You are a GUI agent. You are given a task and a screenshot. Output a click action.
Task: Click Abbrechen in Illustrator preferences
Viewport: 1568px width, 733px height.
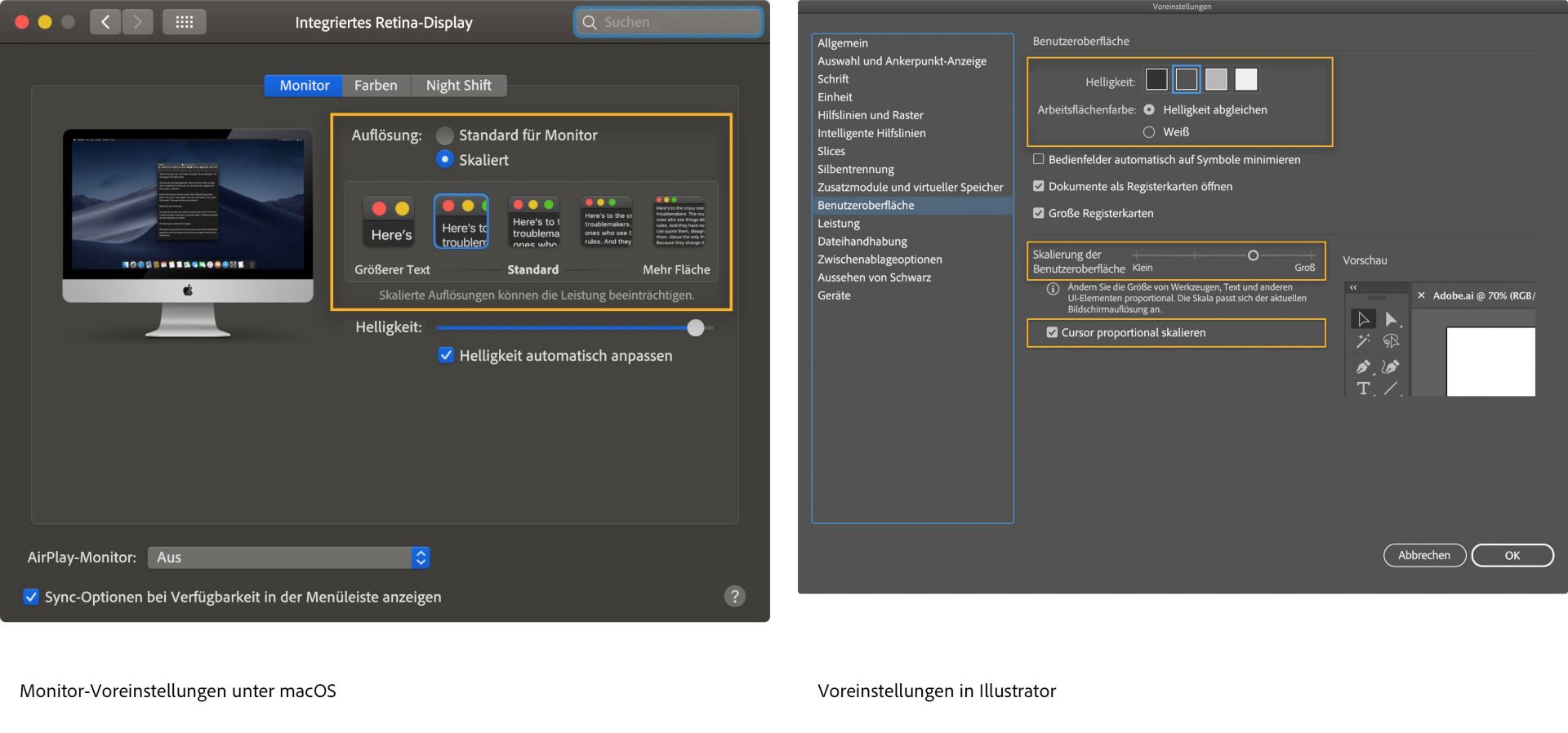click(x=1424, y=555)
